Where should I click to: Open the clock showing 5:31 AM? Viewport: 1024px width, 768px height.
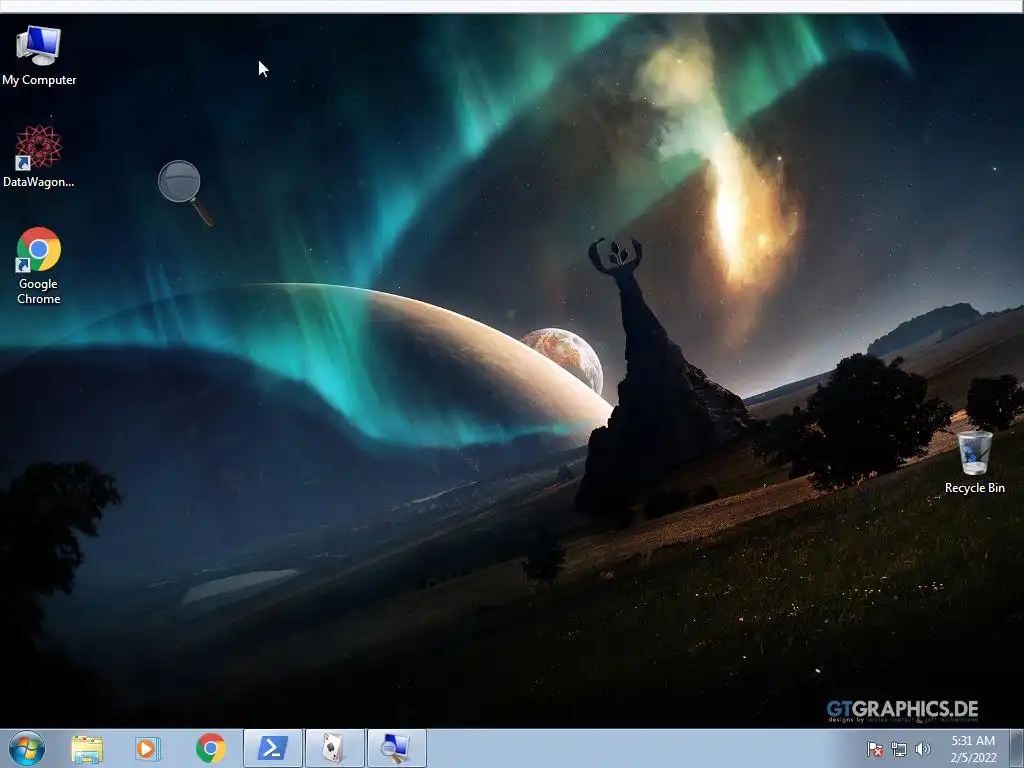tap(973, 749)
